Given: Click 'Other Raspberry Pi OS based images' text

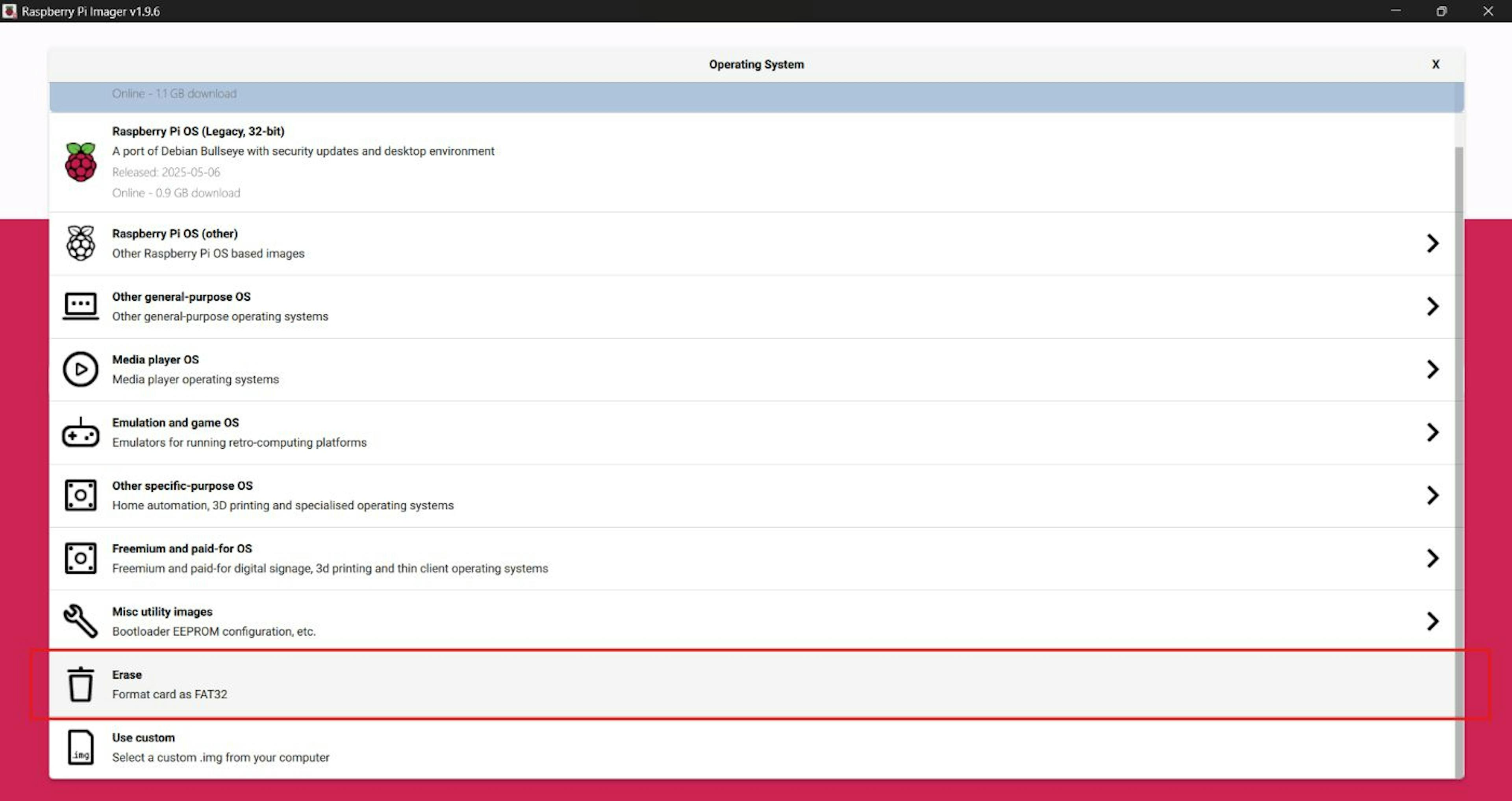Looking at the screenshot, I should (x=208, y=253).
